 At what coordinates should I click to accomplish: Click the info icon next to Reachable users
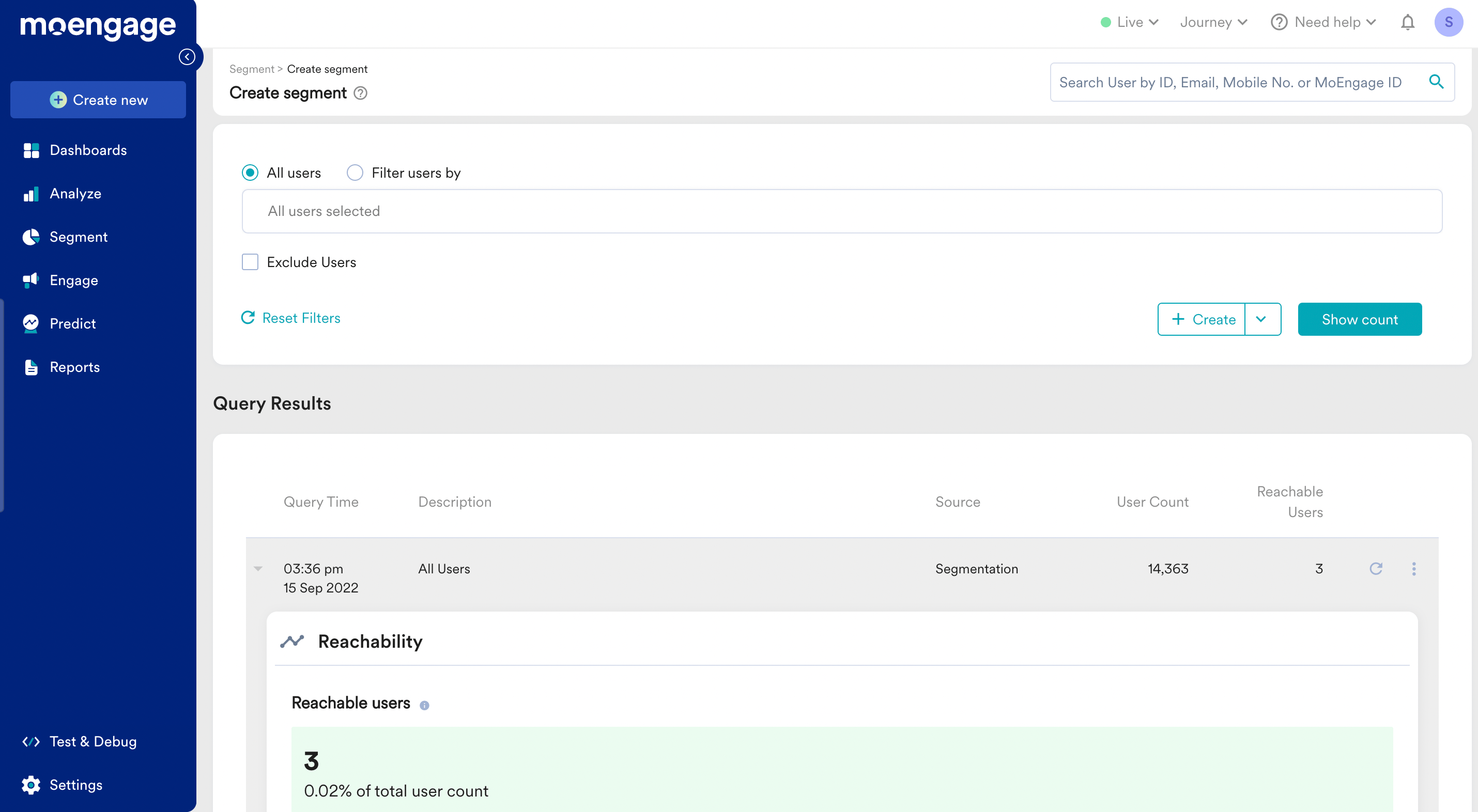(x=425, y=706)
